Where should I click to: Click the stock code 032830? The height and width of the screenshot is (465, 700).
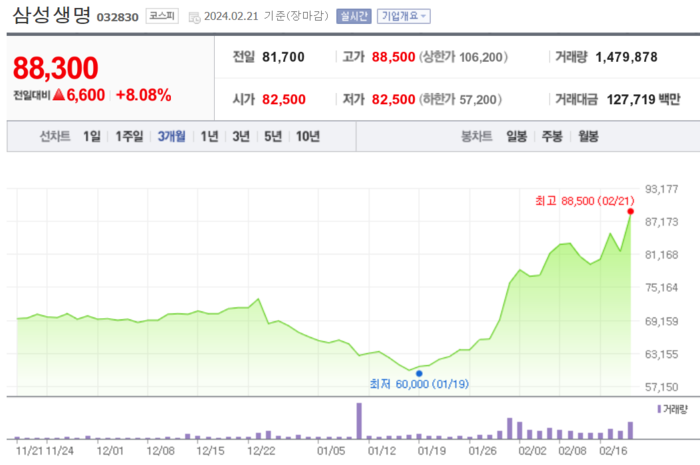coord(117,18)
